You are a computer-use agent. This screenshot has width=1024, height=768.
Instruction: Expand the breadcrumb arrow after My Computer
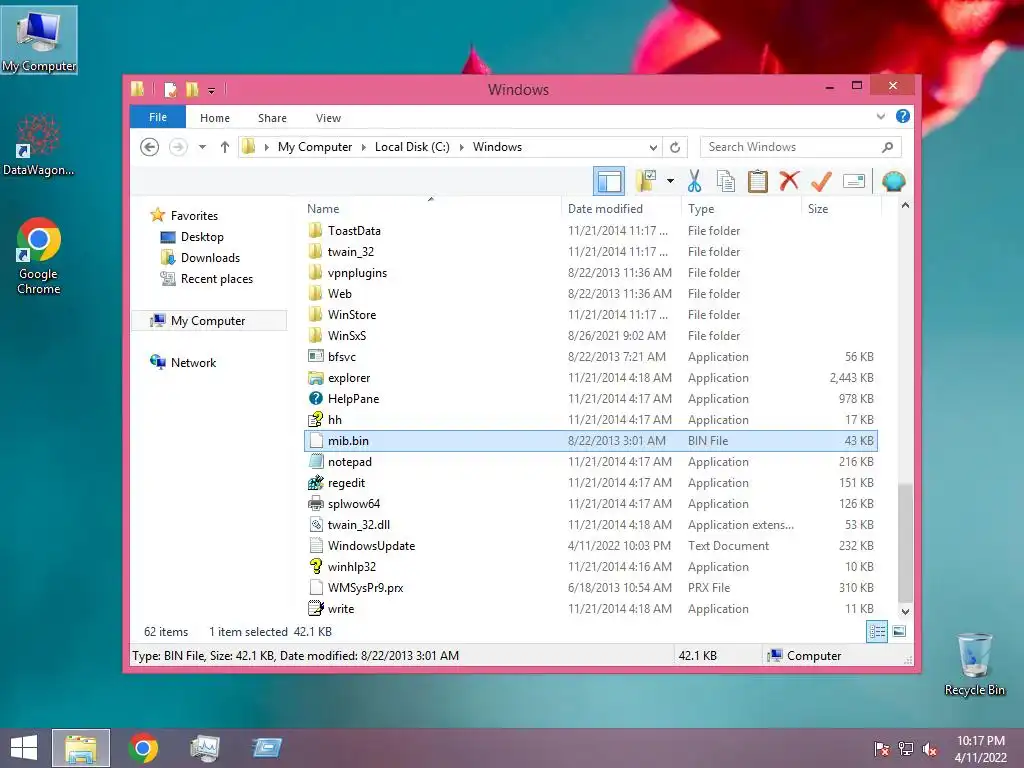point(364,147)
